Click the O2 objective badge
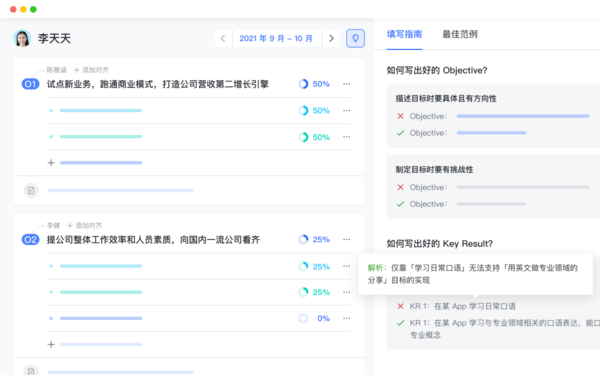This screenshot has width=600, height=375. pyautogui.click(x=31, y=240)
